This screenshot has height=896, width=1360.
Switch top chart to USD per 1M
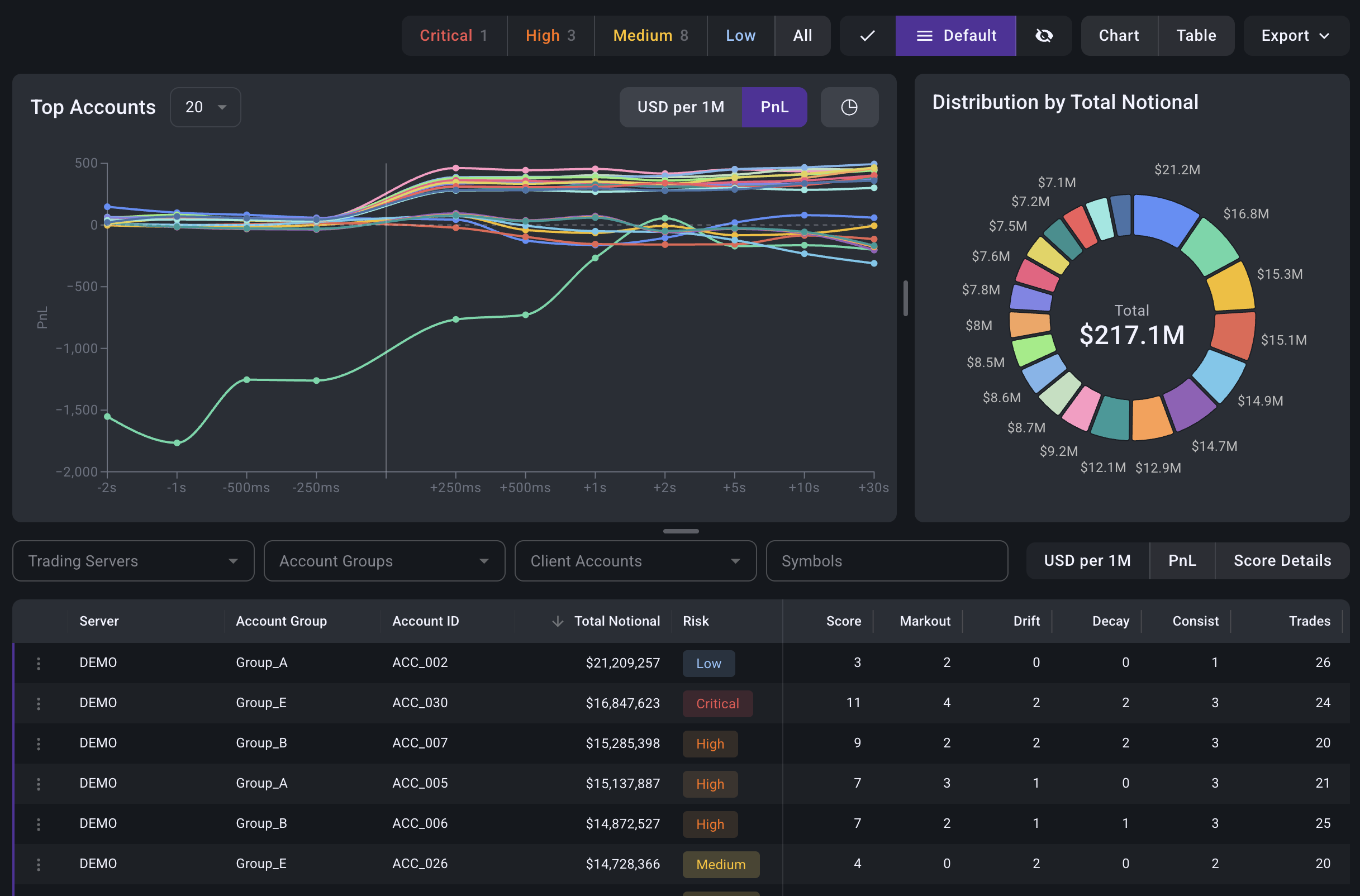(681, 107)
